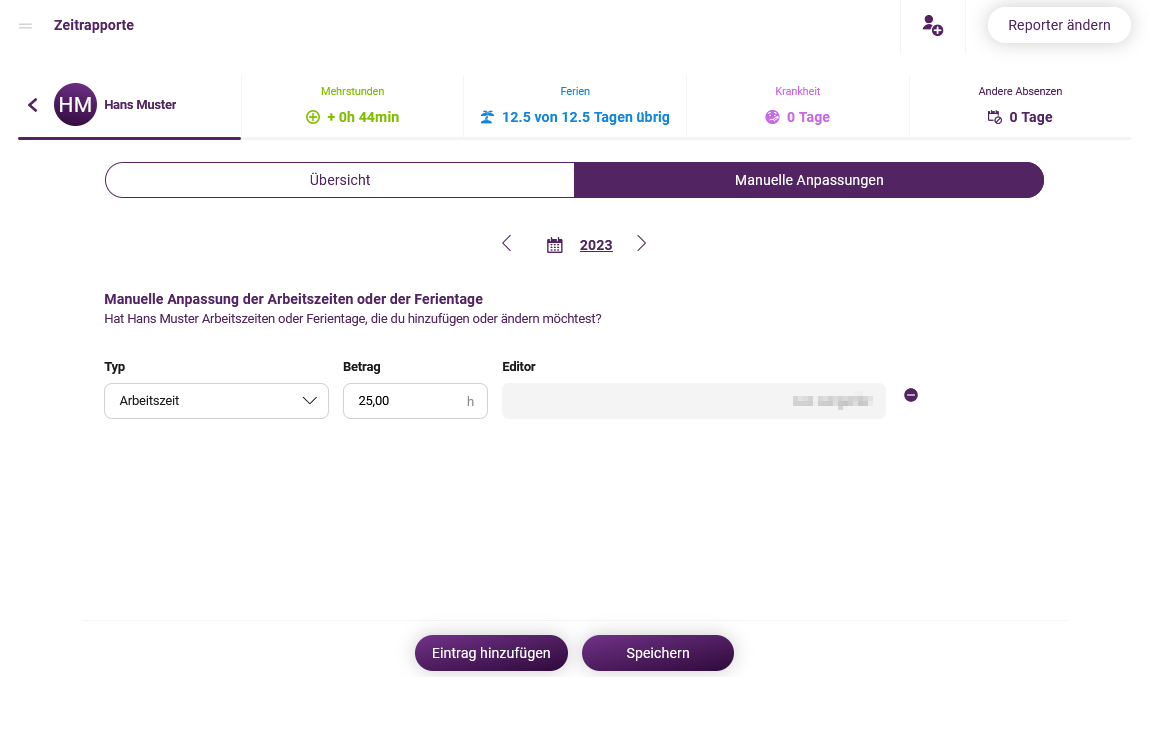Go to the previous year

coord(507,243)
